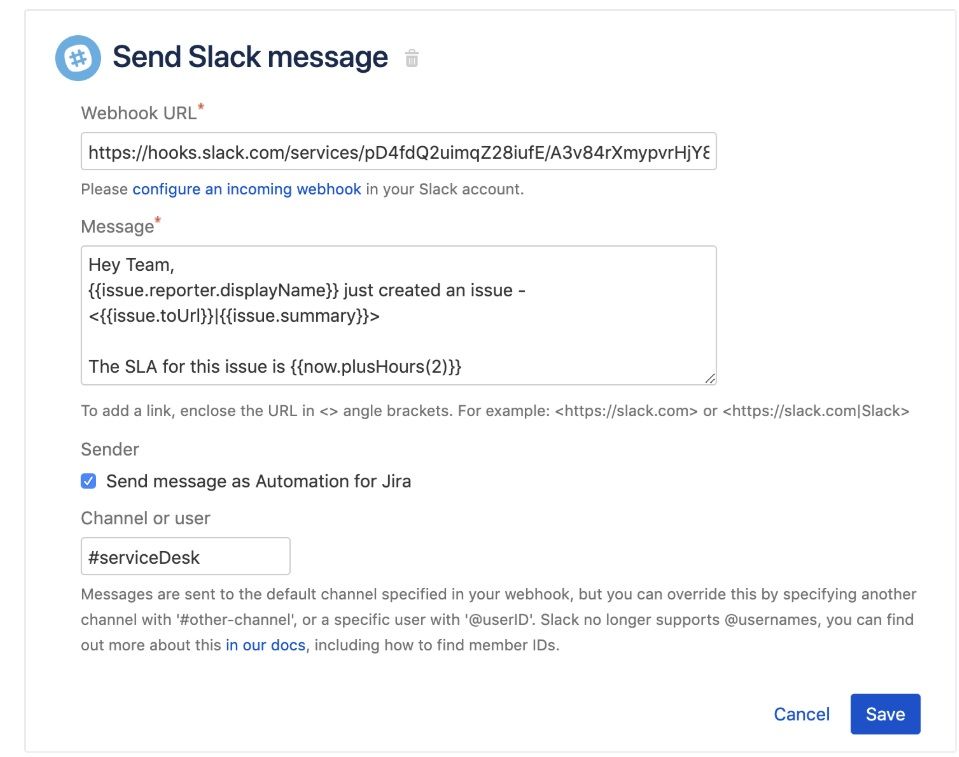This screenshot has width=959, height=757.
Task: Click the 'Webhook URL' label
Action: [139, 113]
